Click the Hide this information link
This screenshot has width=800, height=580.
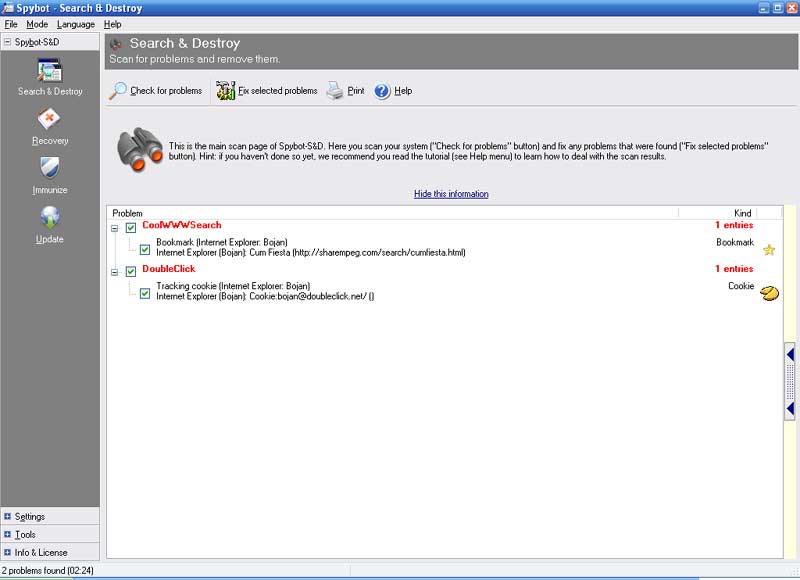point(451,194)
